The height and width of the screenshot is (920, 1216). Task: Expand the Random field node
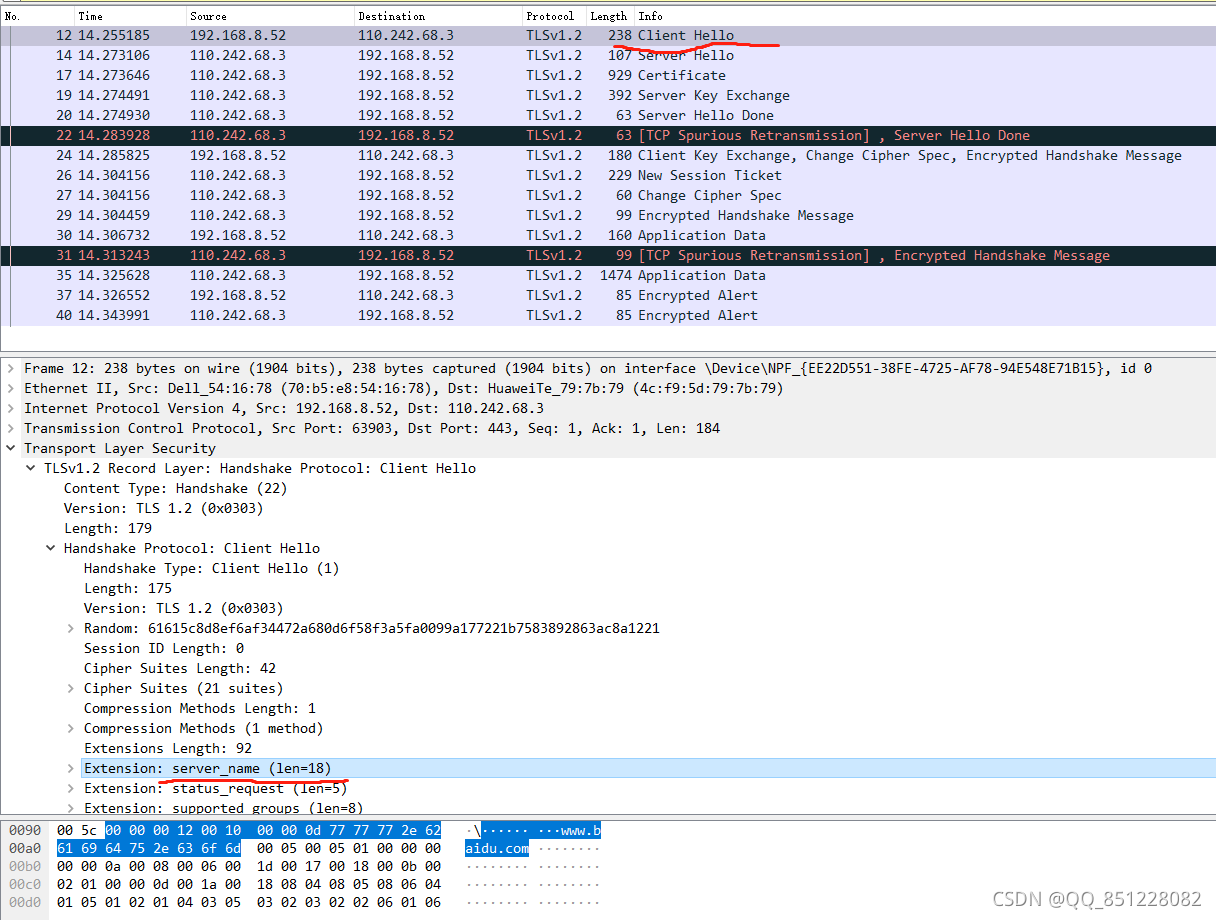coord(71,628)
